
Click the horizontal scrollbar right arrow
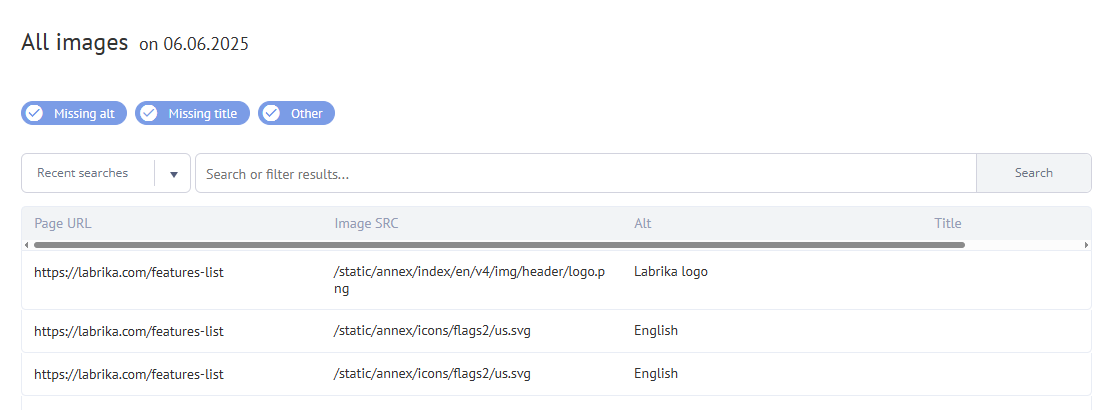point(1086,245)
